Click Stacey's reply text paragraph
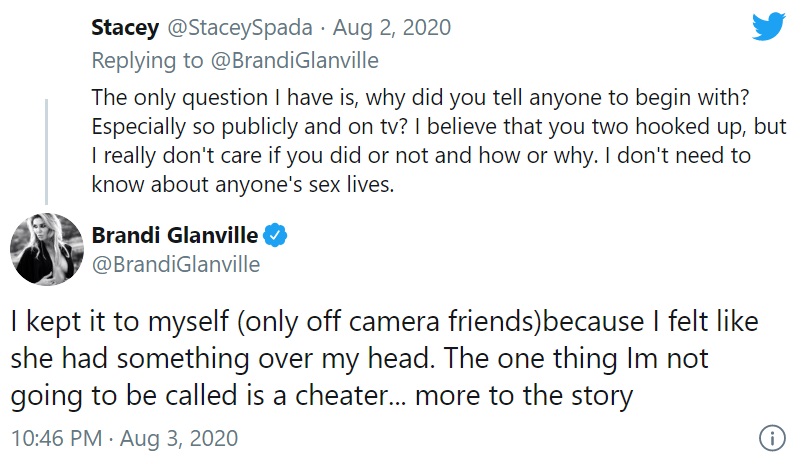 438,141
